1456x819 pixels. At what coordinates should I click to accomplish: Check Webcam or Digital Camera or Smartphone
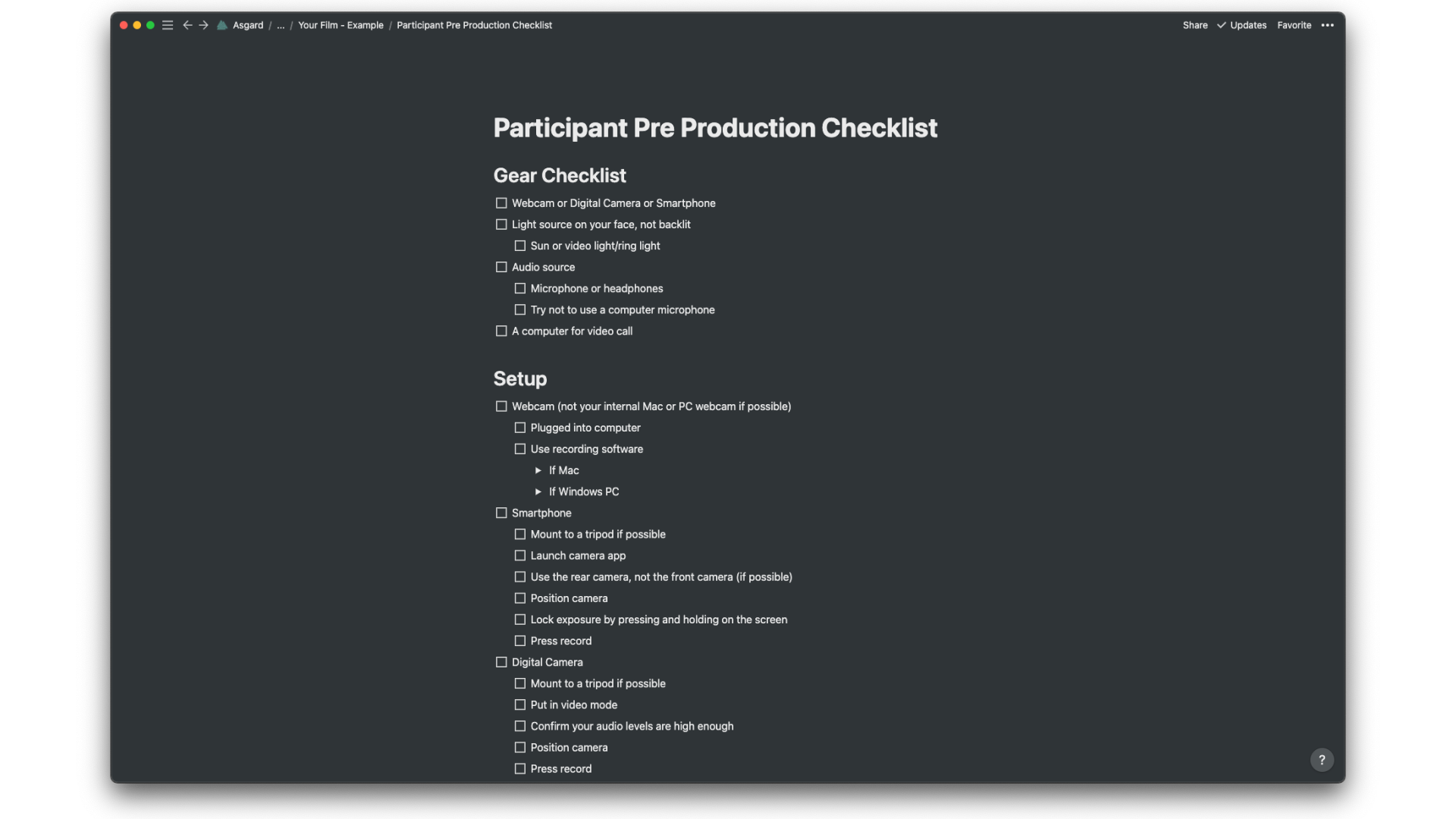click(501, 203)
